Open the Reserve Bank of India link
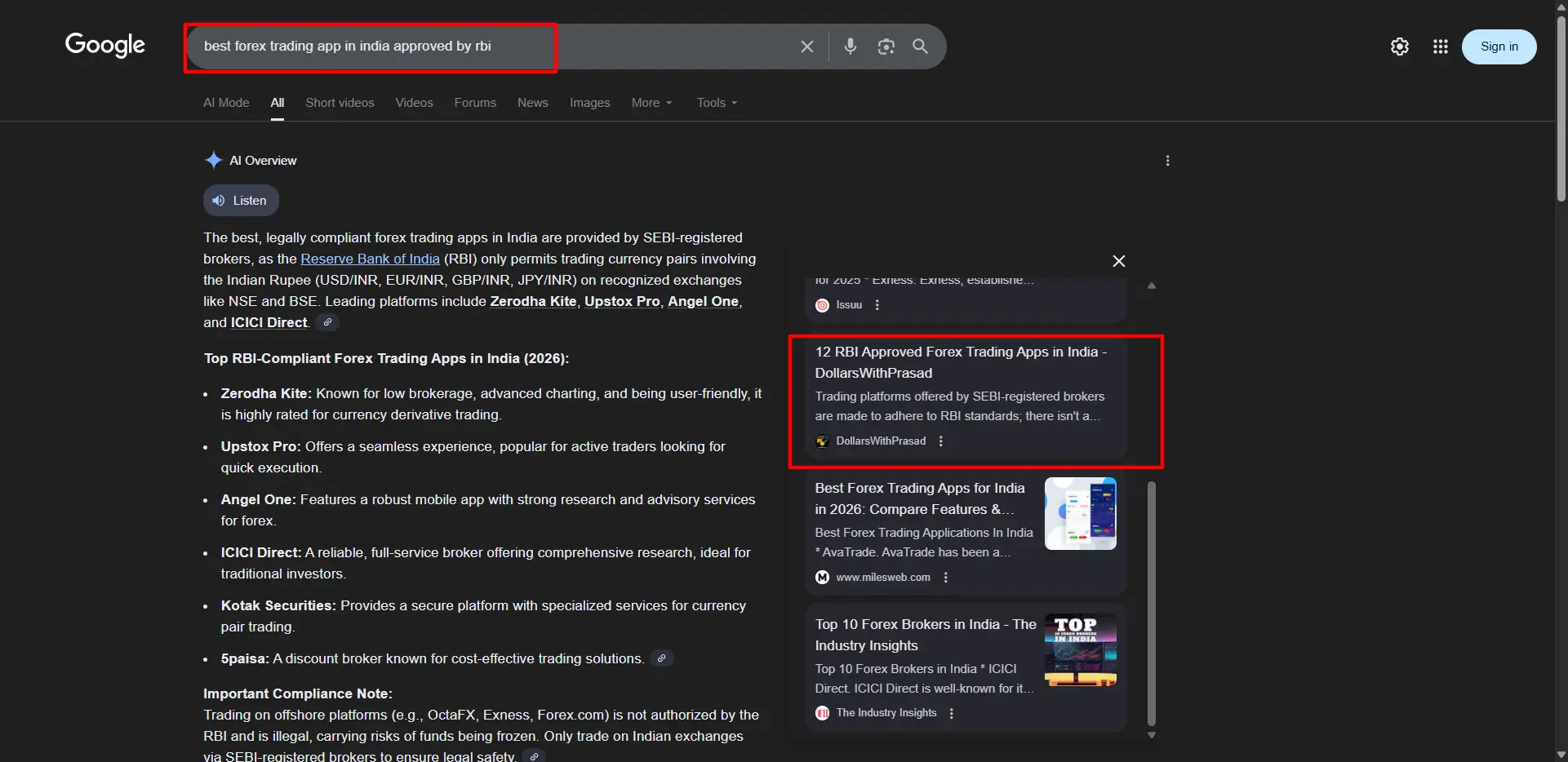The image size is (1568, 762). pos(370,259)
